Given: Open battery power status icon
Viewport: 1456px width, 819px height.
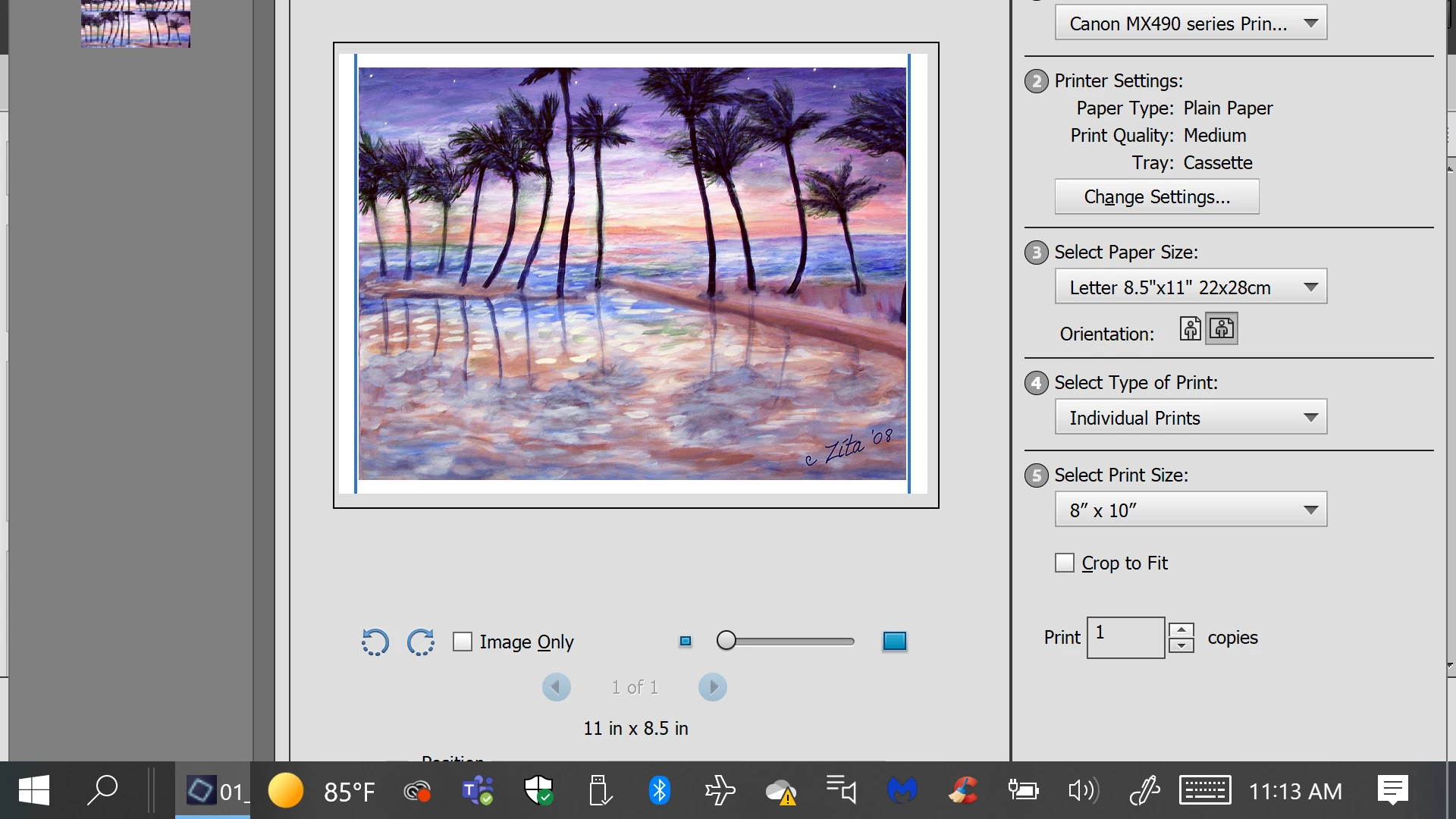Looking at the screenshot, I should (x=1024, y=791).
